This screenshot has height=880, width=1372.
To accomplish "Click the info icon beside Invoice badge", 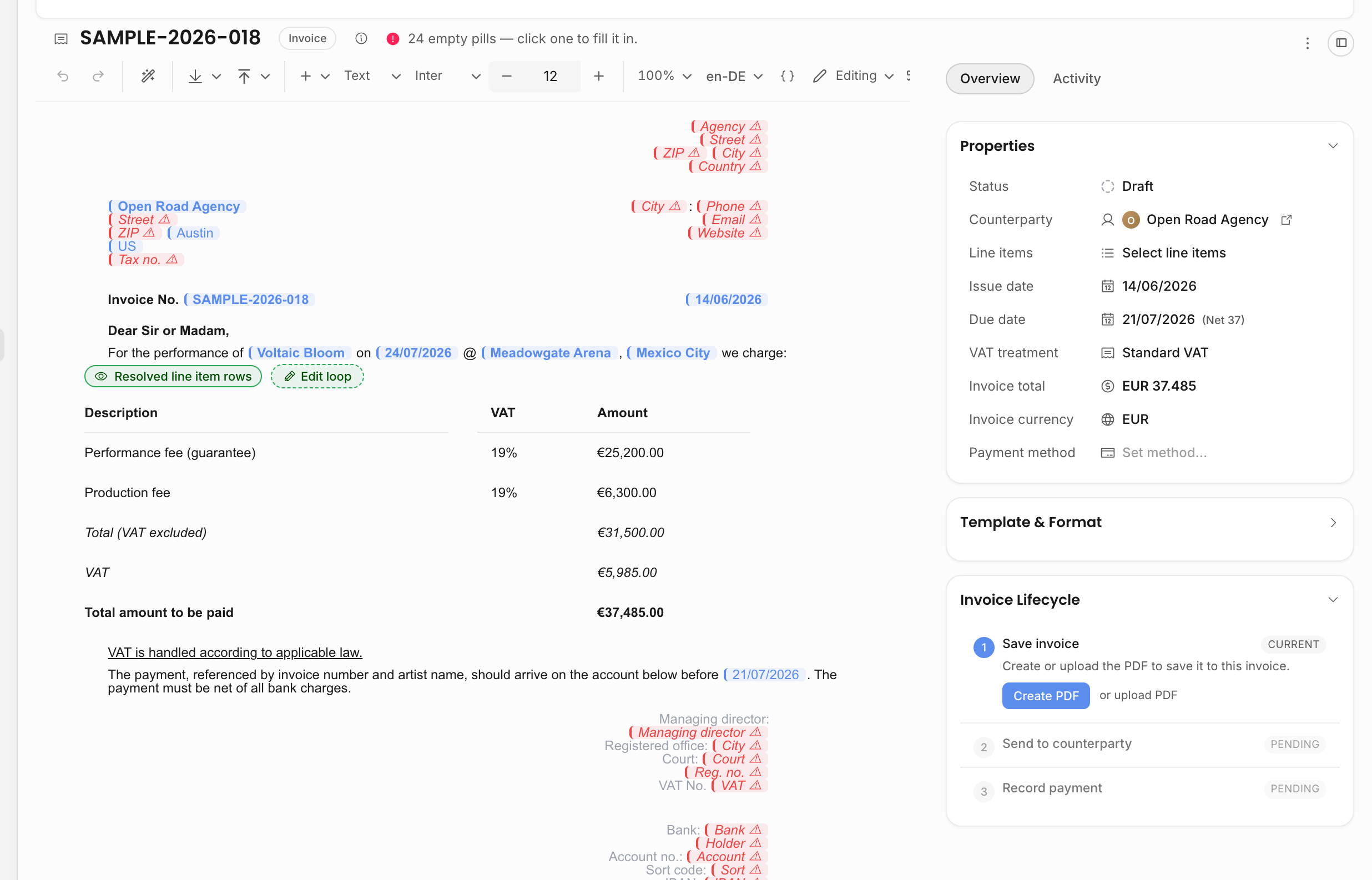I will point(361,38).
